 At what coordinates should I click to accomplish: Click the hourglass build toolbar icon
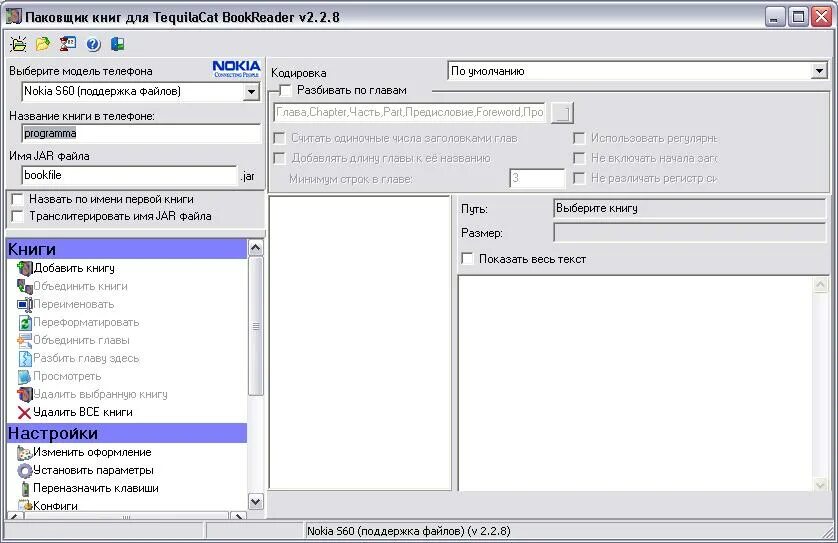coord(68,44)
